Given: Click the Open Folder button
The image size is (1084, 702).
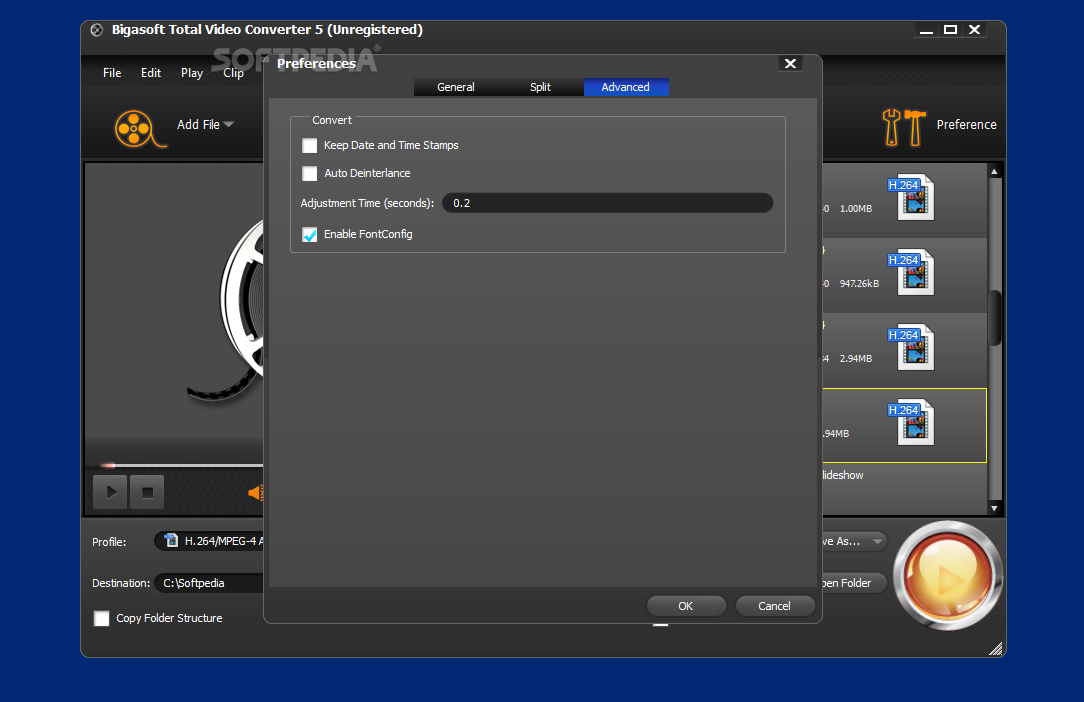Looking at the screenshot, I should (854, 583).
